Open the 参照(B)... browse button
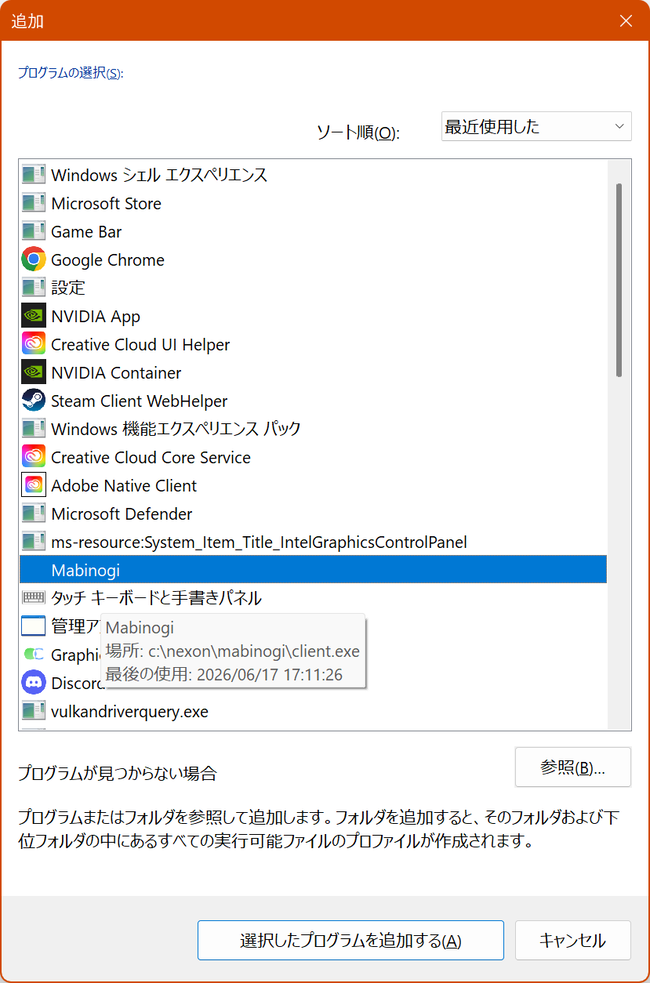650x983 pixels. tap(572, 767)
